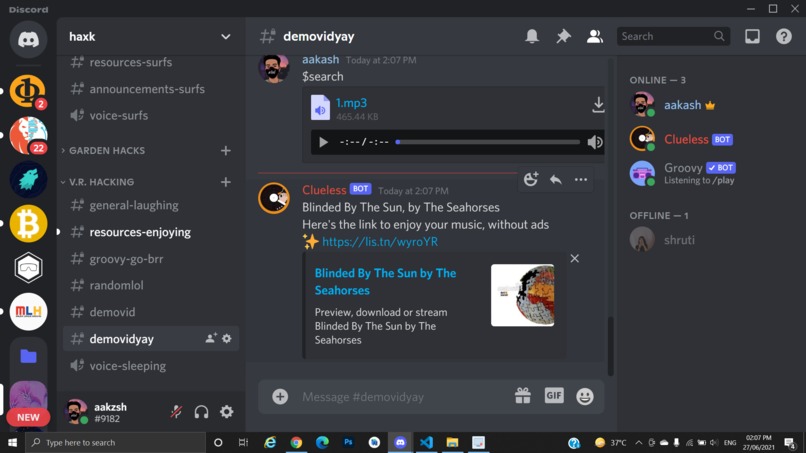Open the blue server folder icon
806x453 pixels.
[x=28, y=356]
